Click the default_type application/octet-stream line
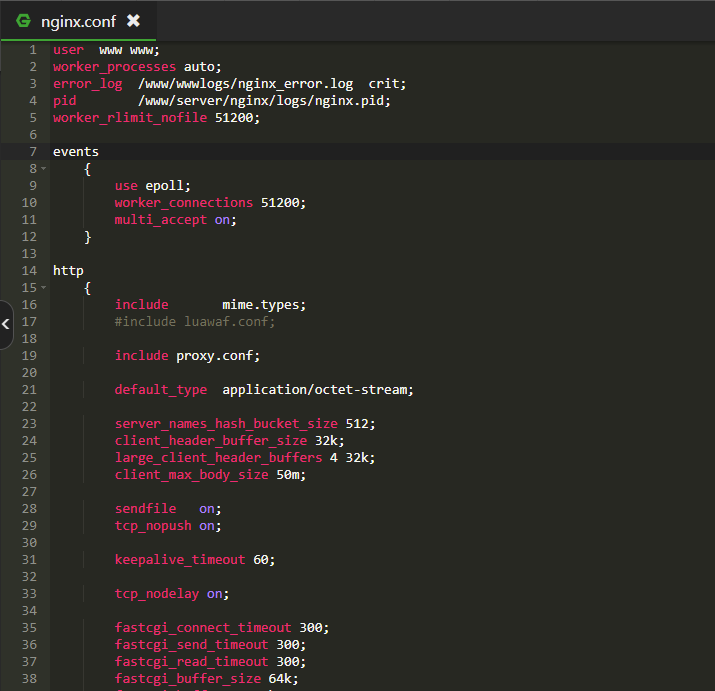This screenshot has width=715, height=691. pyautogui.click(x=263, y=390)
